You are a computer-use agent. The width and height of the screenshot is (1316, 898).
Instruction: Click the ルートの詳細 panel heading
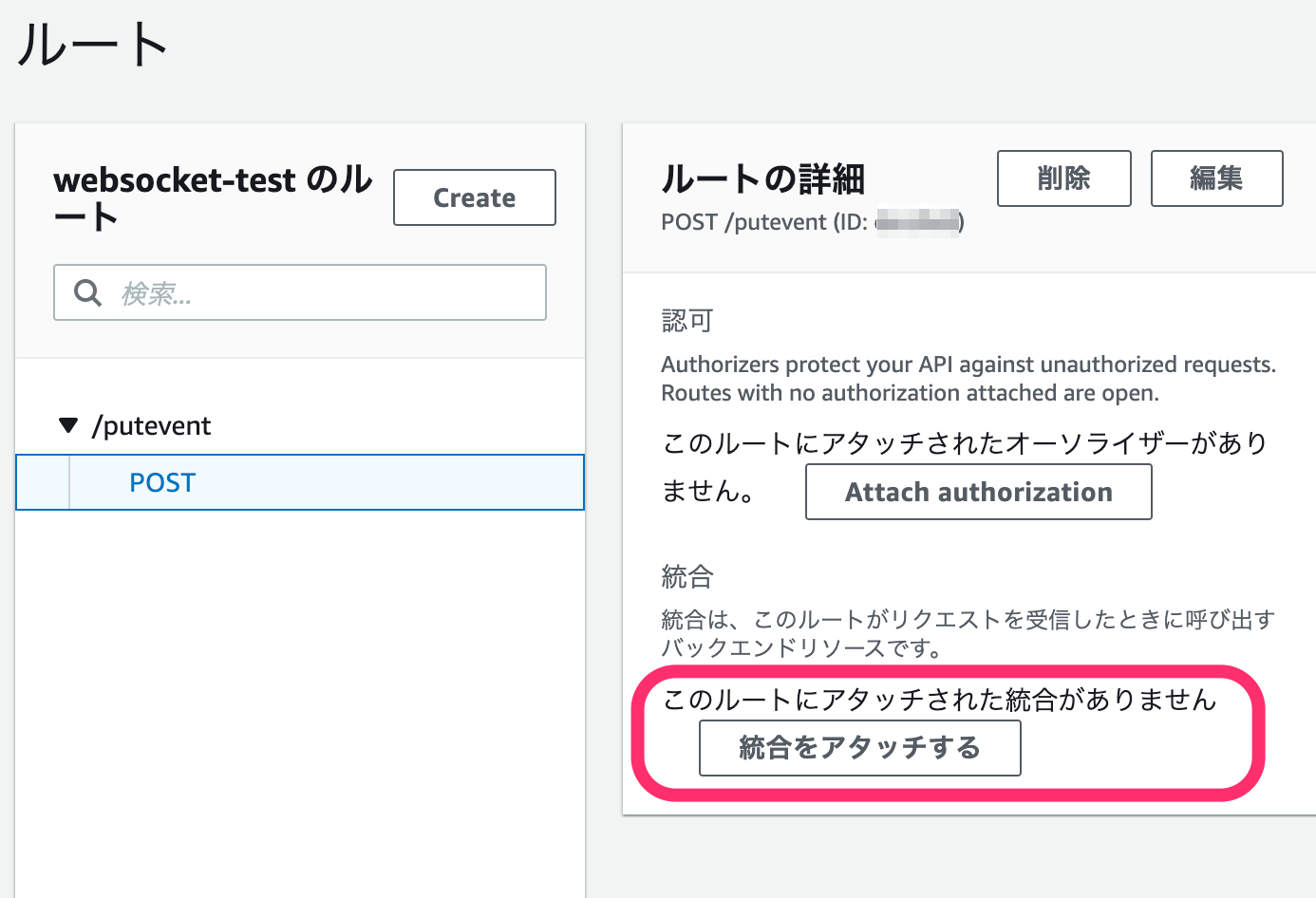(762, 178)
